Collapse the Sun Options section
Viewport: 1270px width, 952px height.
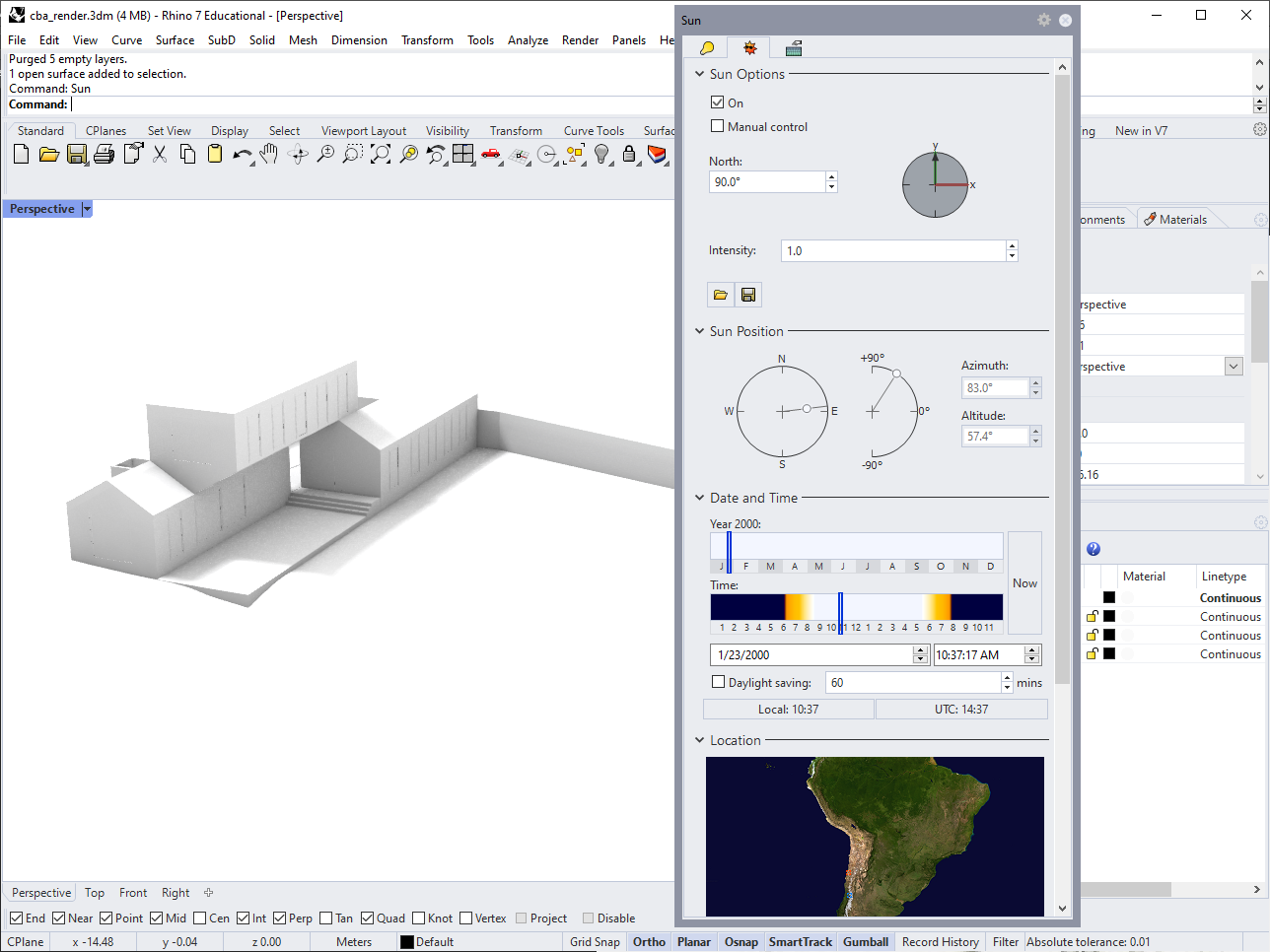pyautogui.click(x=699, y=74)
